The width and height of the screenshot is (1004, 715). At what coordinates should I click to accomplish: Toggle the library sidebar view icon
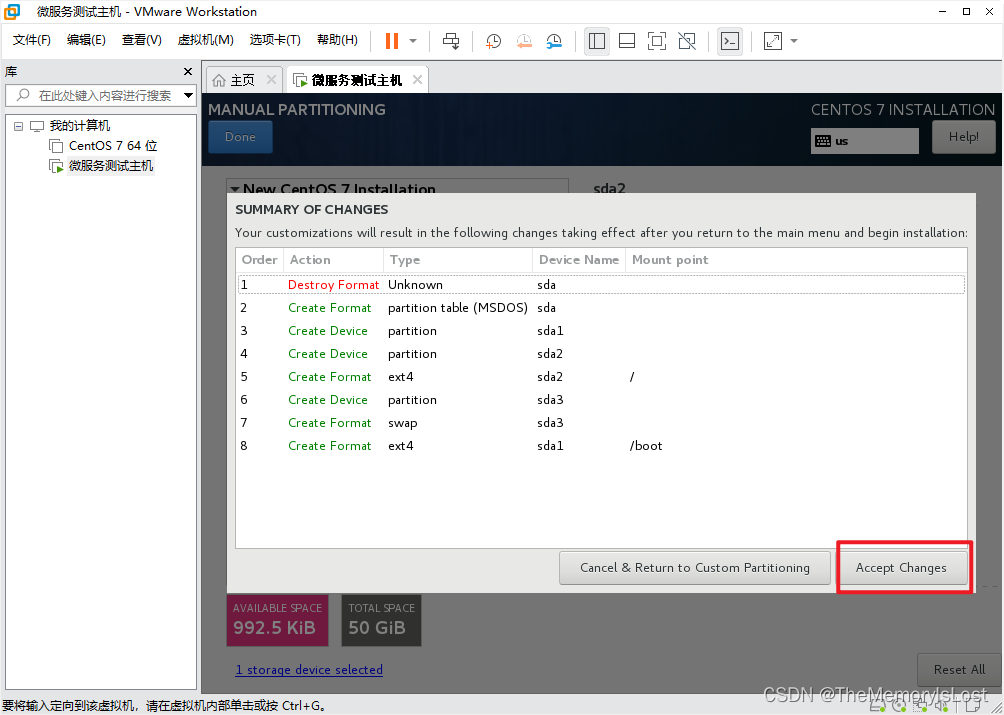tap(597, 41)
